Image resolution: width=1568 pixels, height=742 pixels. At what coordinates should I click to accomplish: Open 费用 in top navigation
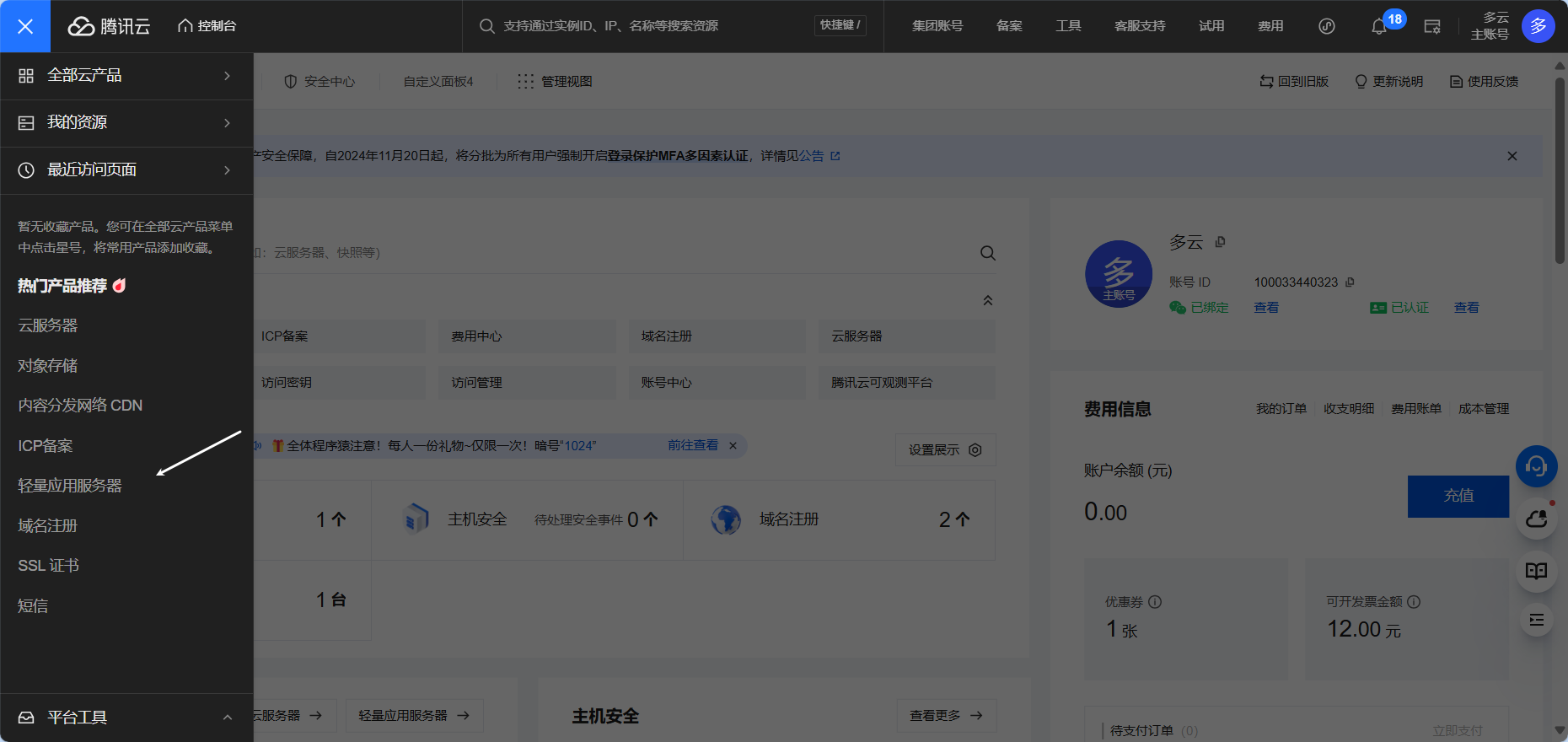pos(1270,26)
